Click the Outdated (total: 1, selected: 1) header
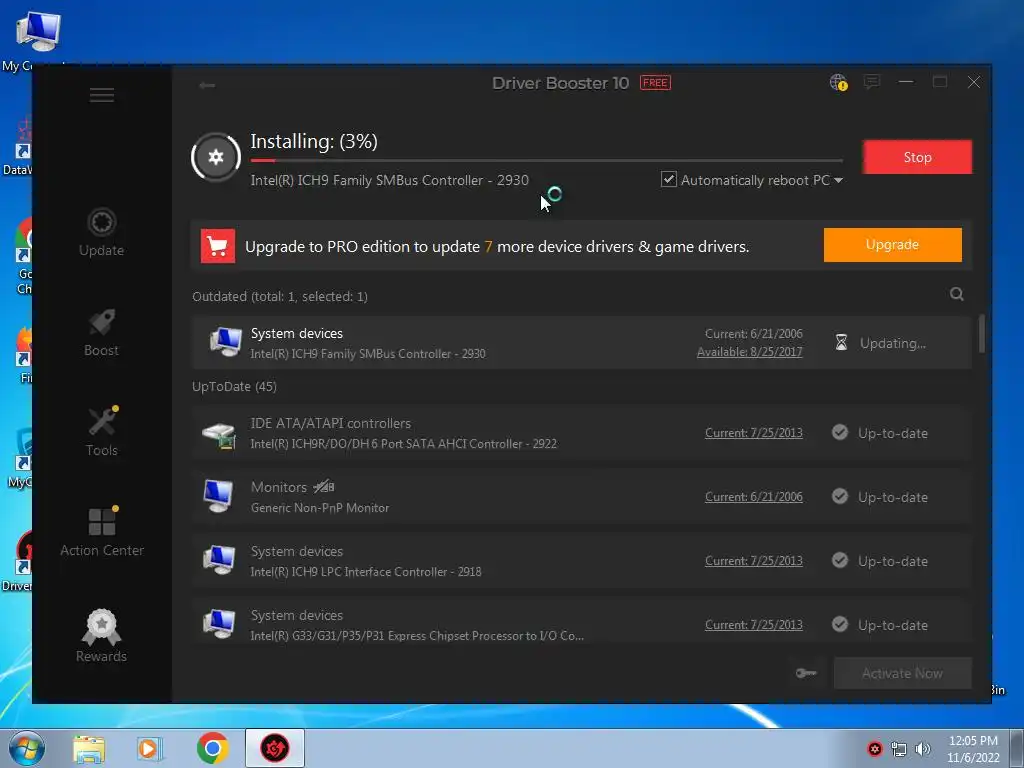1024x768 pixels. click(280, 296)
